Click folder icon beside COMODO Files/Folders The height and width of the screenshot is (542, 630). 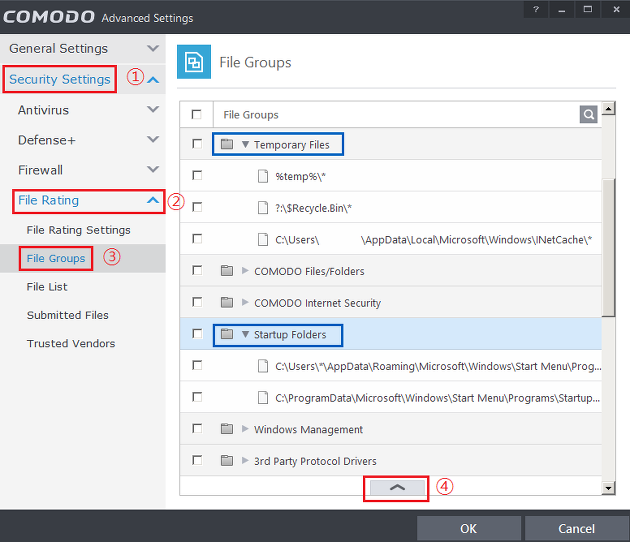pos(227,270)
